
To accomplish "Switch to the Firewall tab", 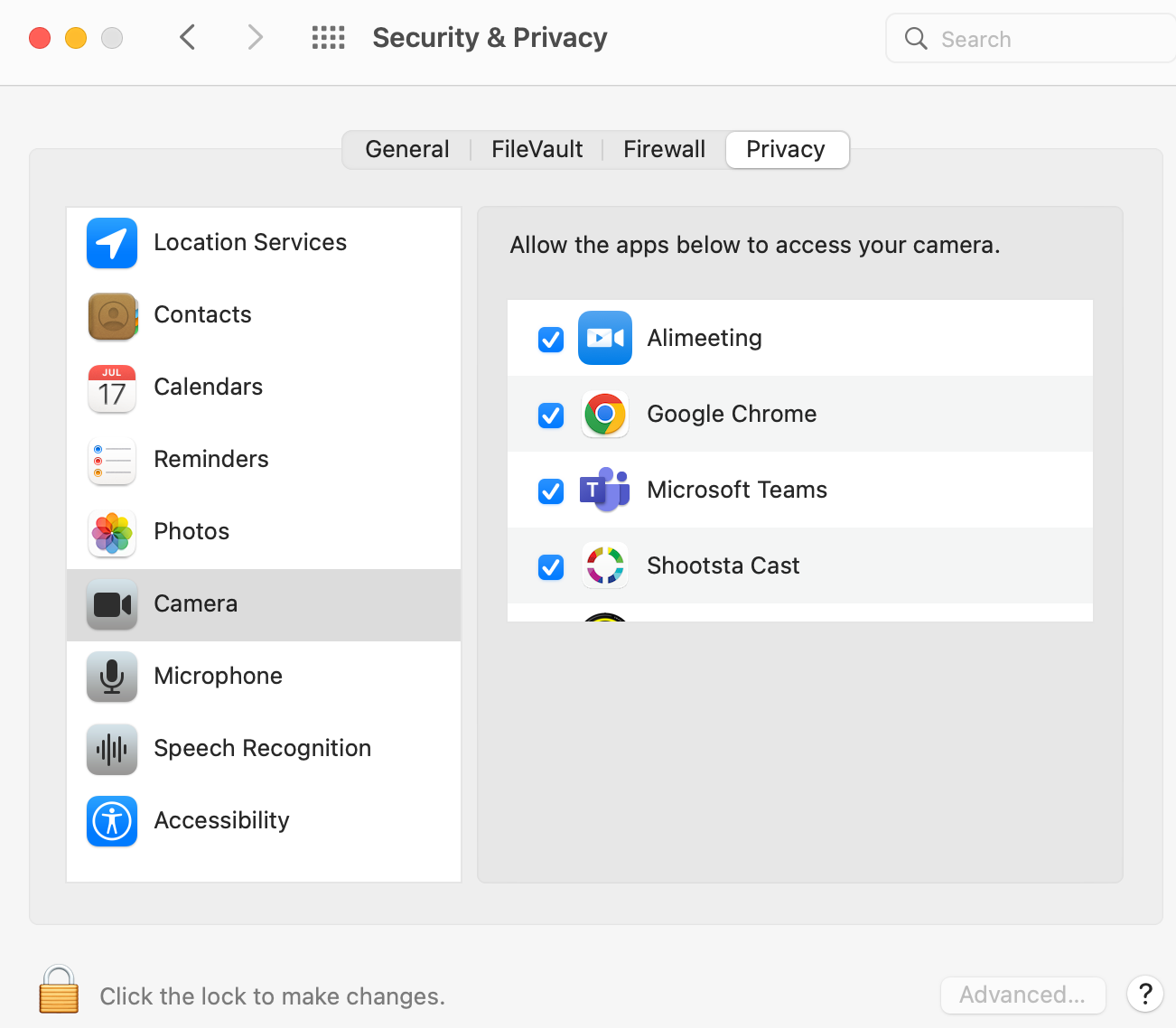I will (x=665, y=150).
